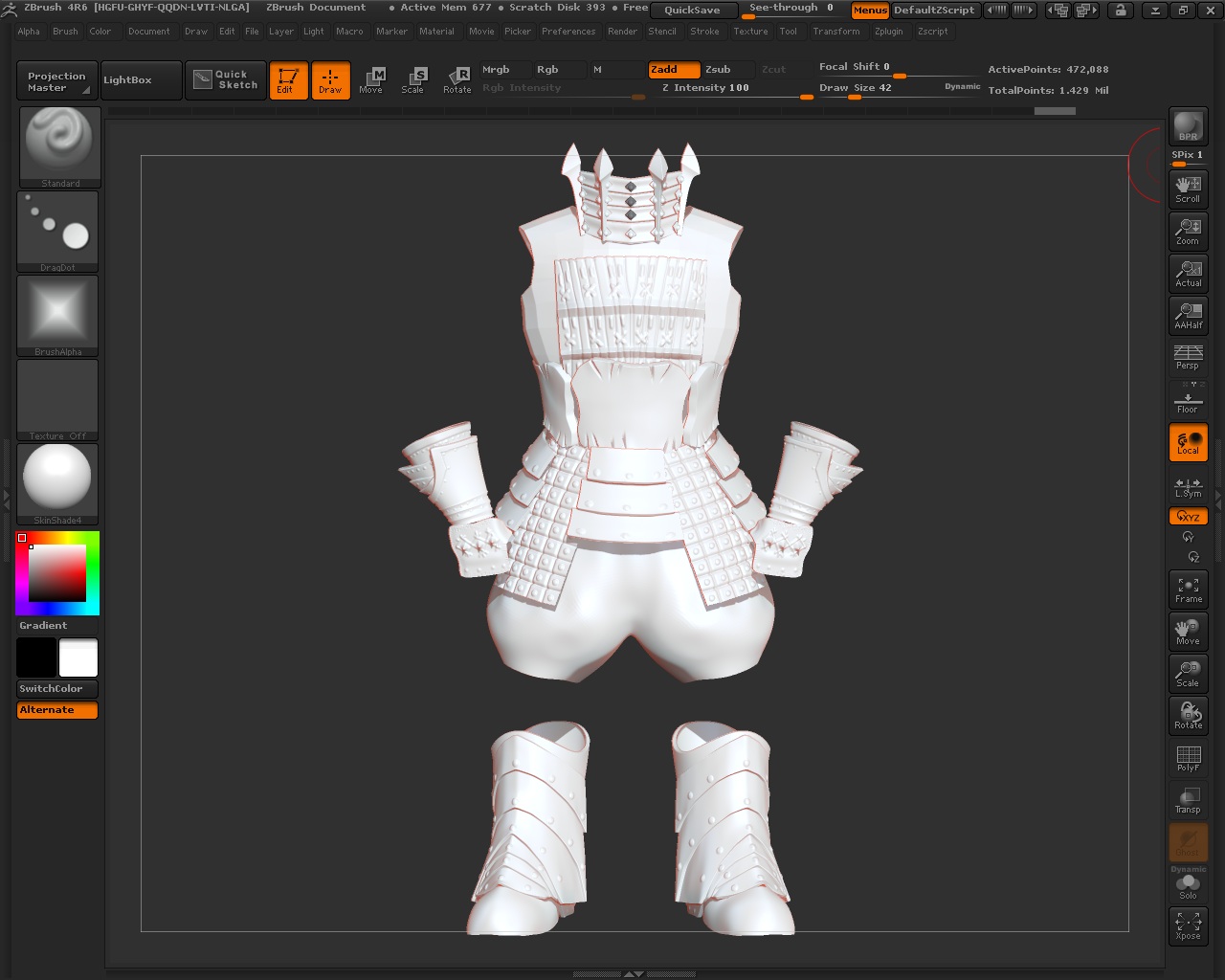The image size is (1225, 980).
Task: Open the Preferences menu
Action: [568, 32]
